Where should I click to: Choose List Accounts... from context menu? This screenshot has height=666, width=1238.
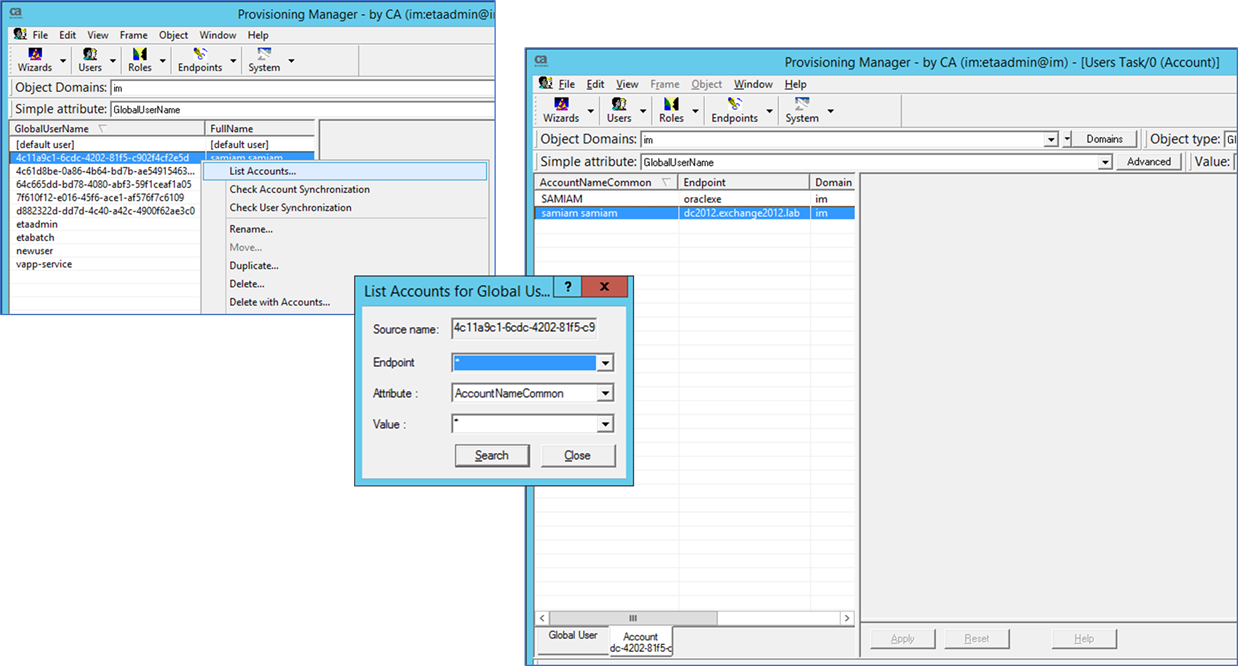click(345, 171)
